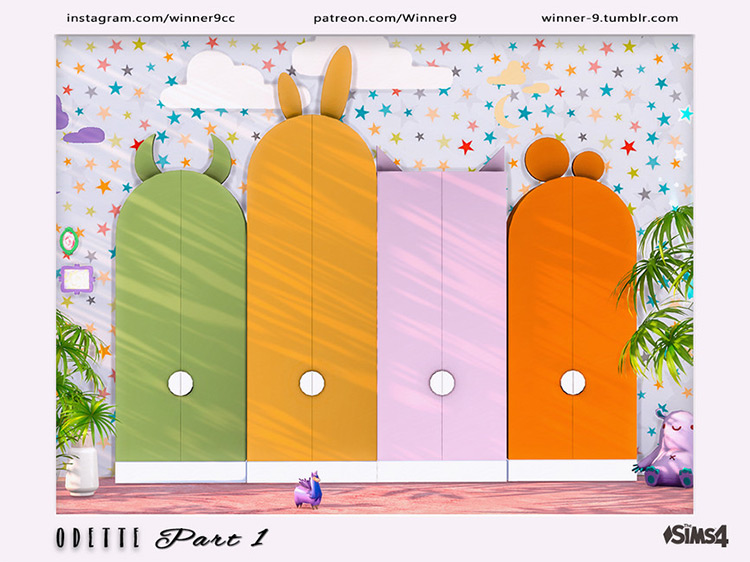Click the white vase with plant
The image size is (750, 562).
82,469
